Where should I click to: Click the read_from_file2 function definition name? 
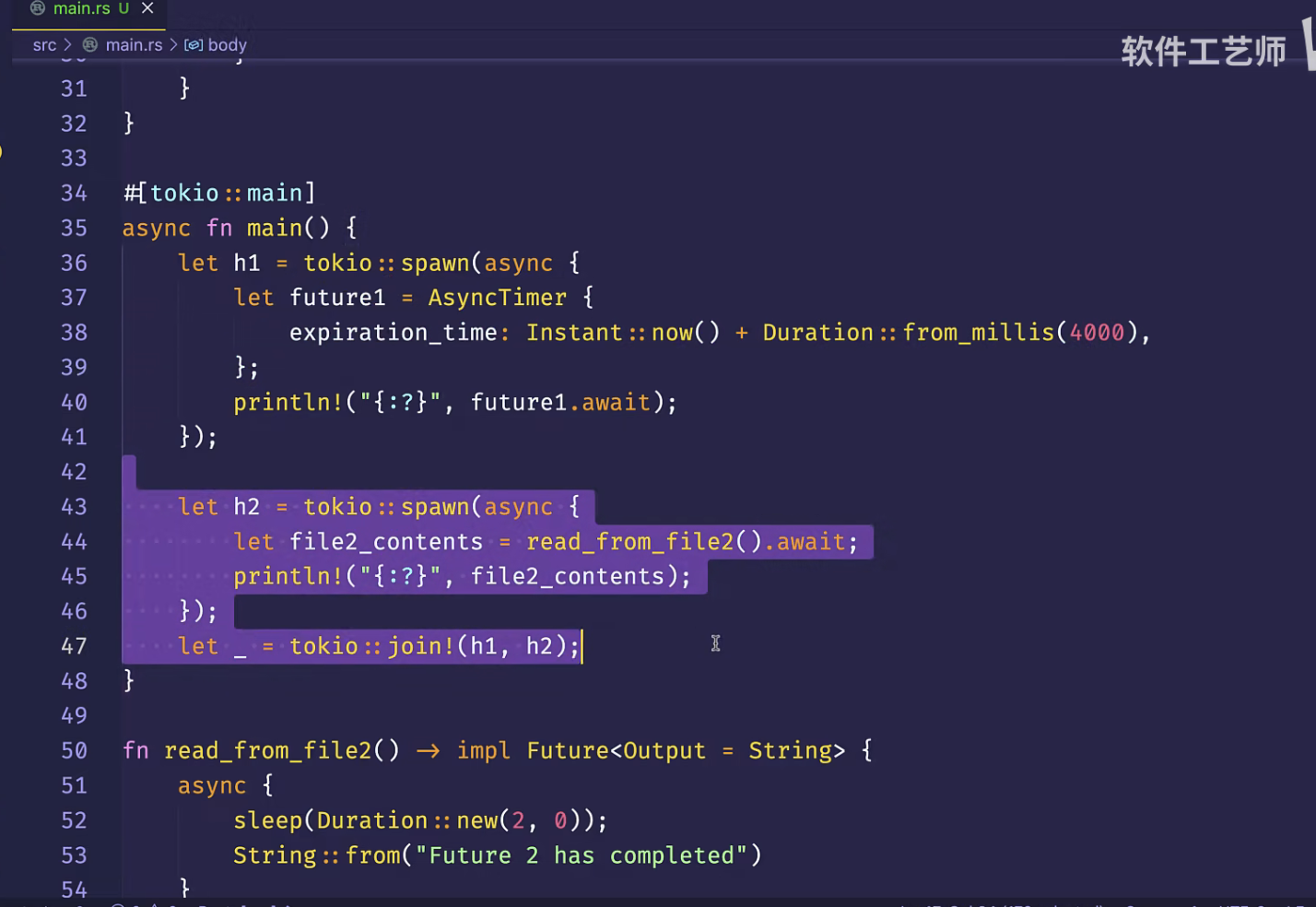[267, 751]
